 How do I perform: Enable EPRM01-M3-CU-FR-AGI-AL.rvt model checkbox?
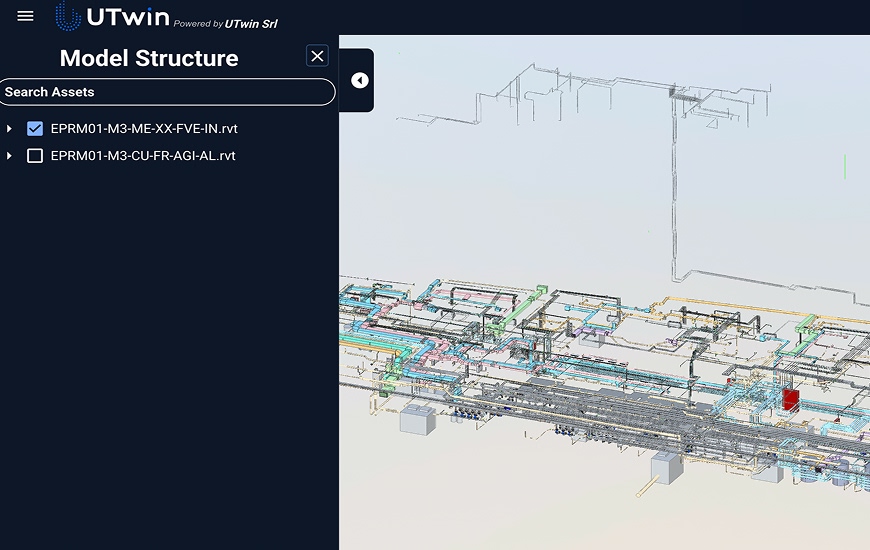point(35,156)
